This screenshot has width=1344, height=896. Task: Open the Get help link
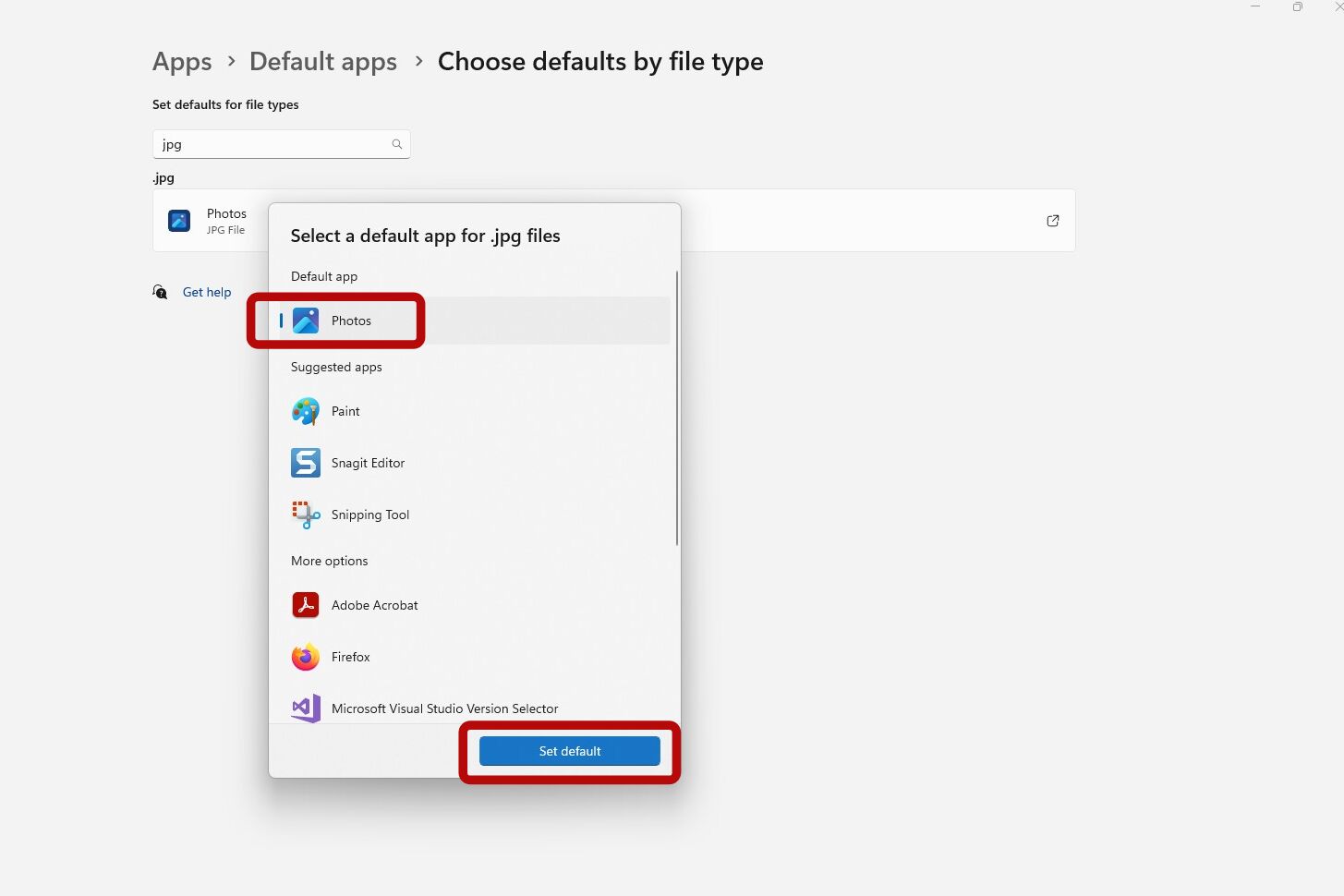tap(207, 292)
